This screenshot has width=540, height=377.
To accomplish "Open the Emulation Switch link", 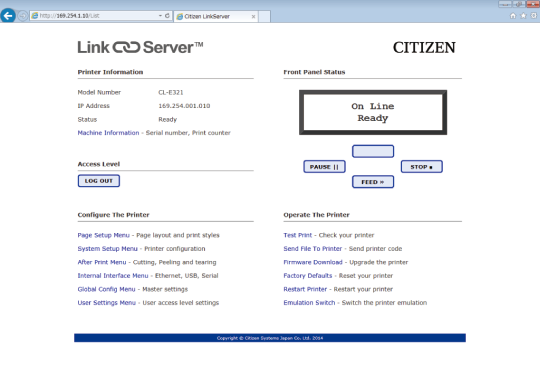I will point(309,303).
